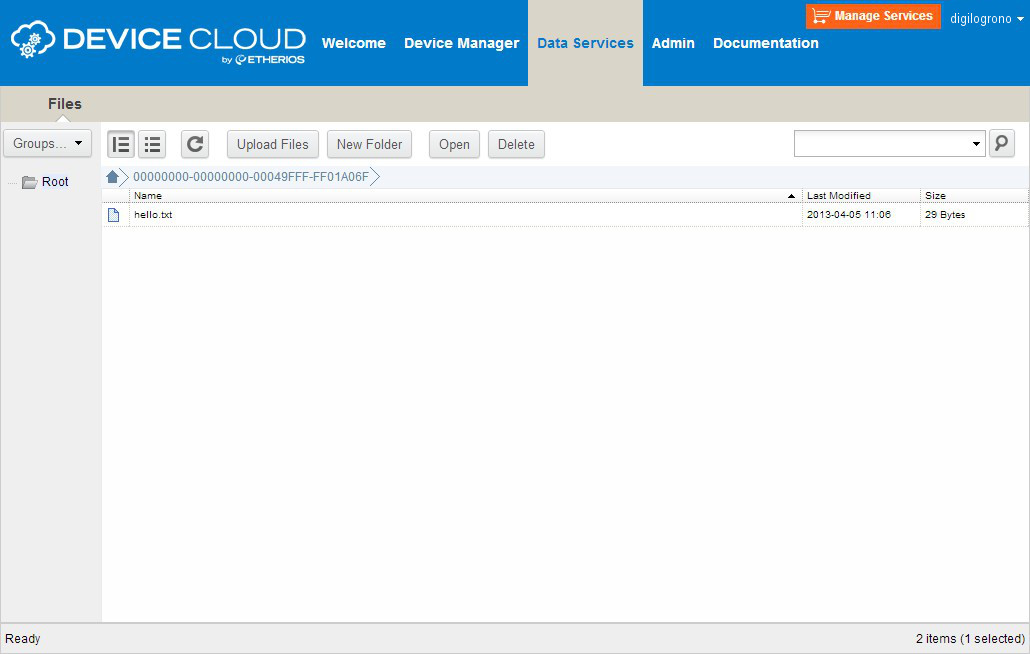Select the device ID breadcrumb folder
Screen dimensions: 1030x654
251,177
